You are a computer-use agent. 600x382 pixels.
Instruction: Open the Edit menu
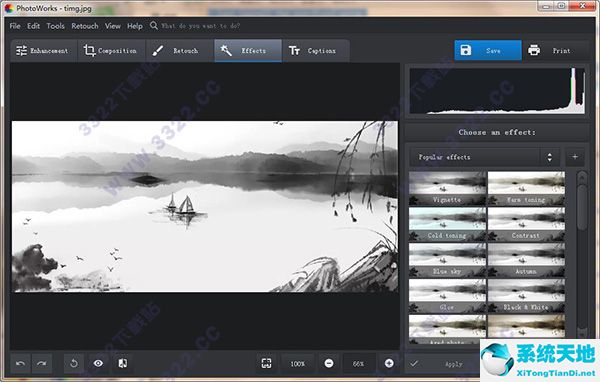pyautogui.click(x=33, y=26)
